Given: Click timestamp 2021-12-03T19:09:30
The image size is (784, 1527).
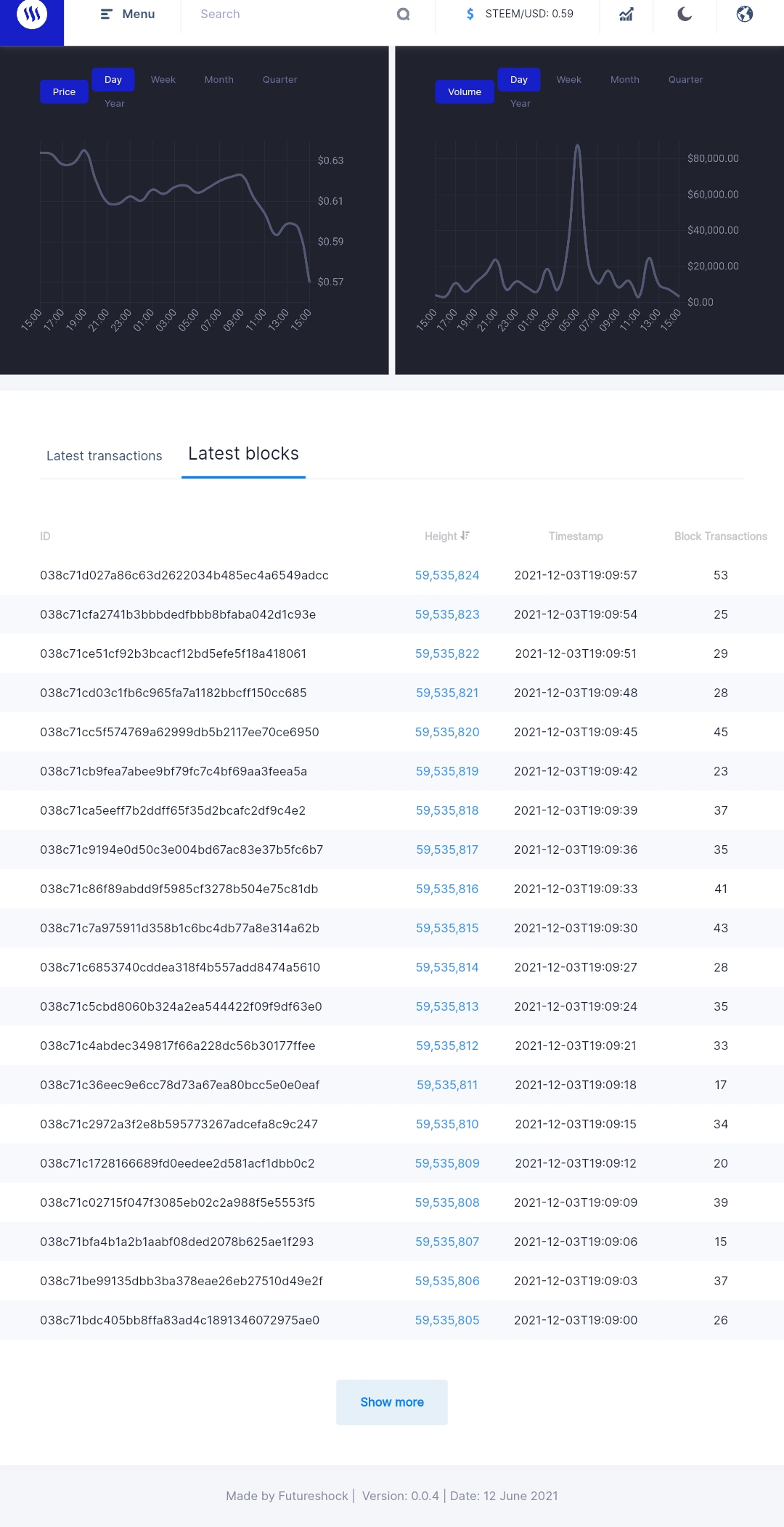Looking at the screenshot, I should click(576, 928).
